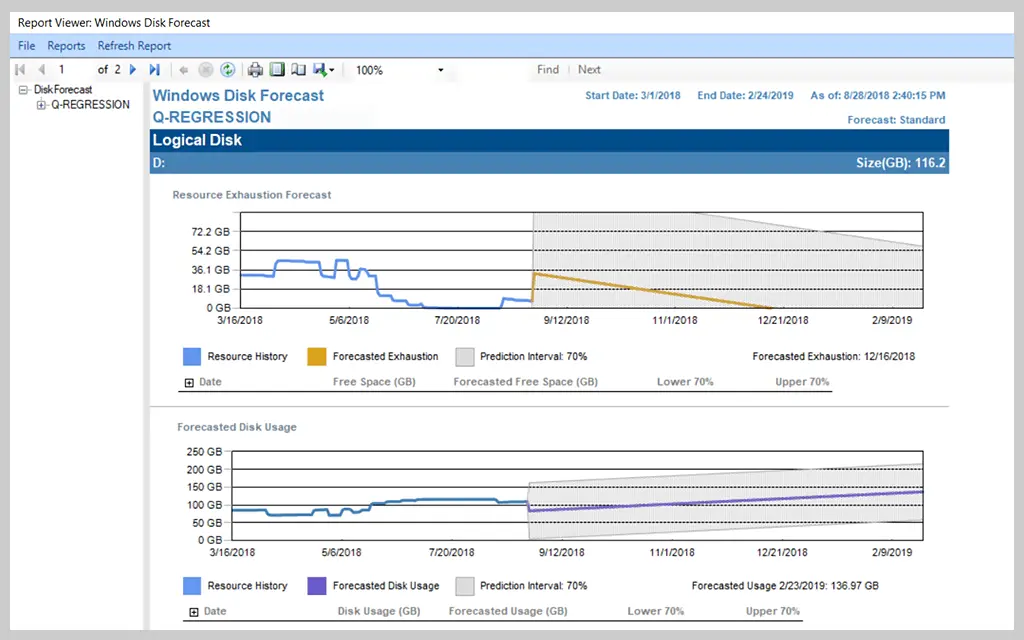Click the Print report icon

pos(254,70)
